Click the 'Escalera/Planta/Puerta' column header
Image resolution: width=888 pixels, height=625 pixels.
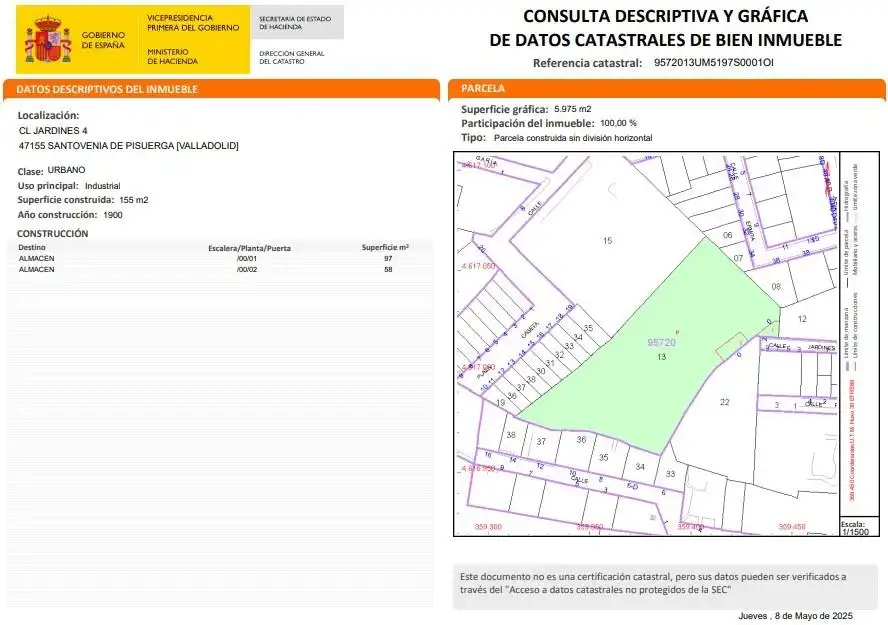pyautogui.click(x=249, y=248)
